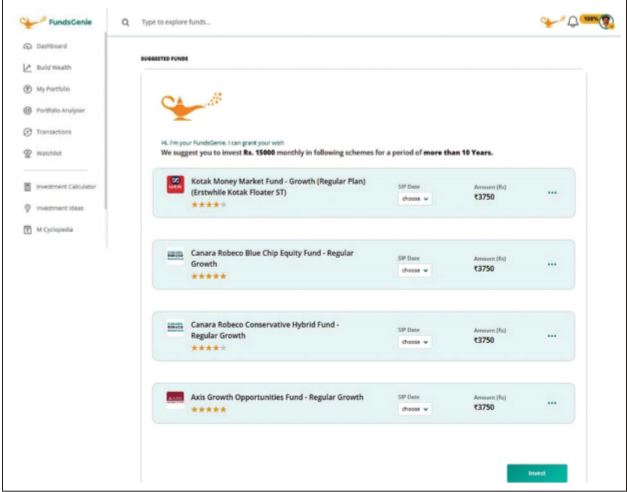The width and height of the screenshot is (627, 492).
Task: Click star rating of Axis Growth Opportunities
Action: 209,410
